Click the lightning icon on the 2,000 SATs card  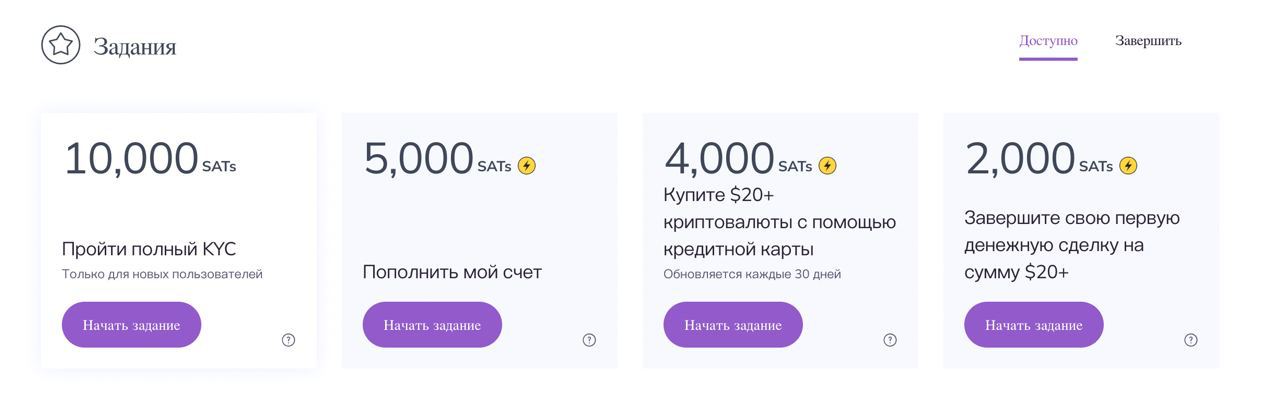1128,166
